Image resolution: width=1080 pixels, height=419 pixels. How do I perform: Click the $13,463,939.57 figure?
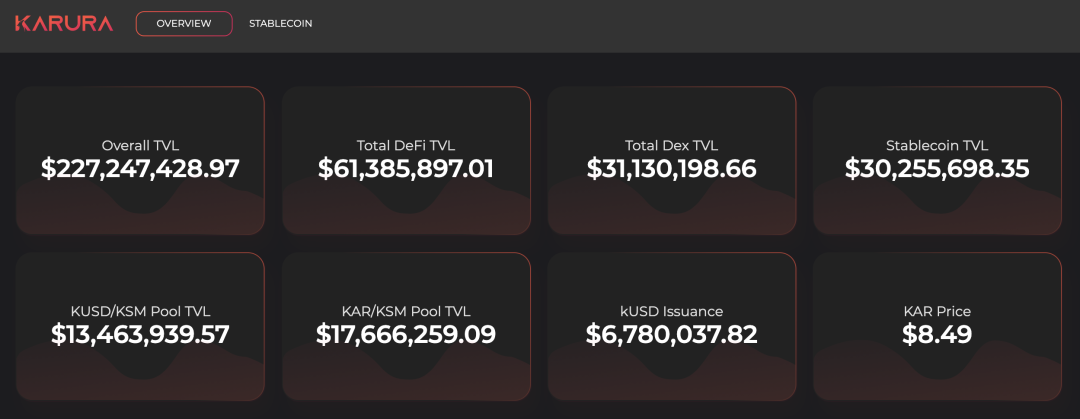[140, 335]
